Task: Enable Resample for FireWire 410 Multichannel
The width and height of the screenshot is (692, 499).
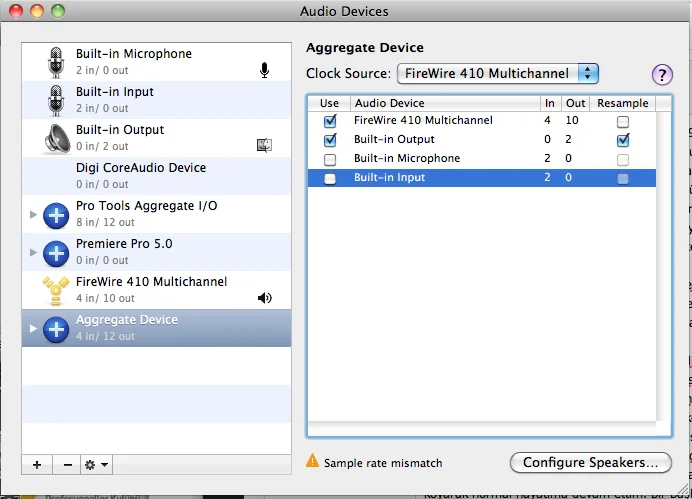Action: coord(623,121)
